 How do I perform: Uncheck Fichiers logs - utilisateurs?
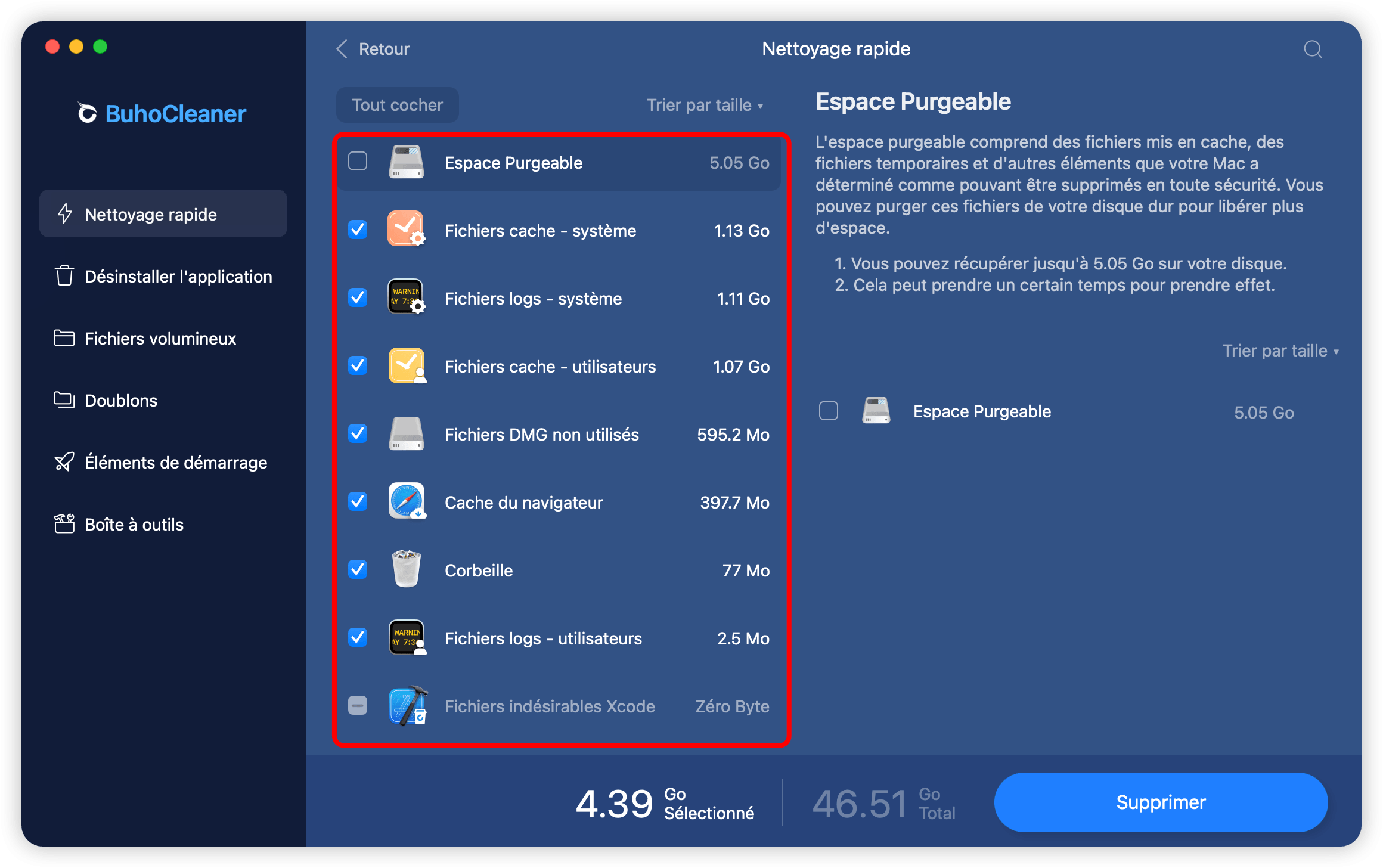coord(358,637)
